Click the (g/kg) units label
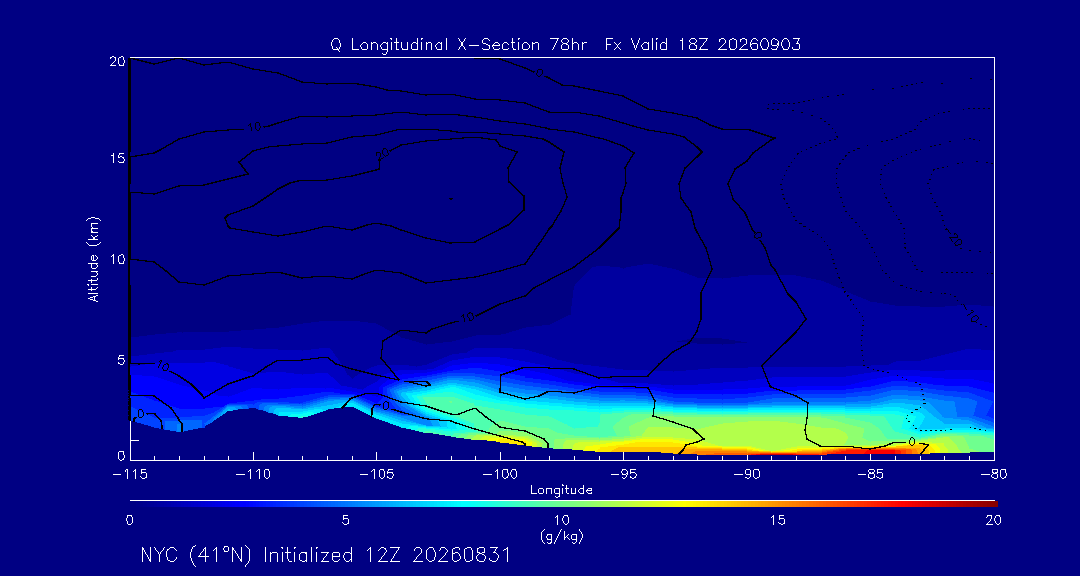 [x=561, y=537]
